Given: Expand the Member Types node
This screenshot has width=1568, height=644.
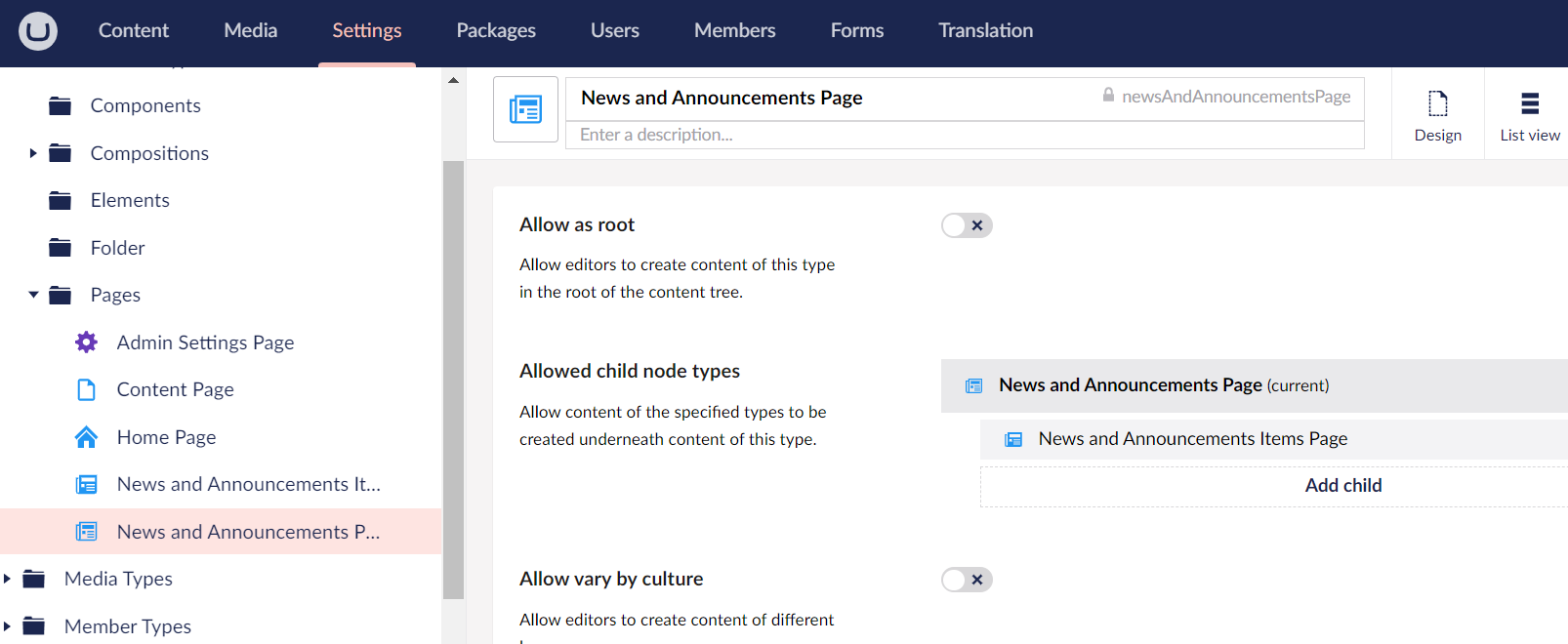Looking at the screenshot, I should click(7, 626).
